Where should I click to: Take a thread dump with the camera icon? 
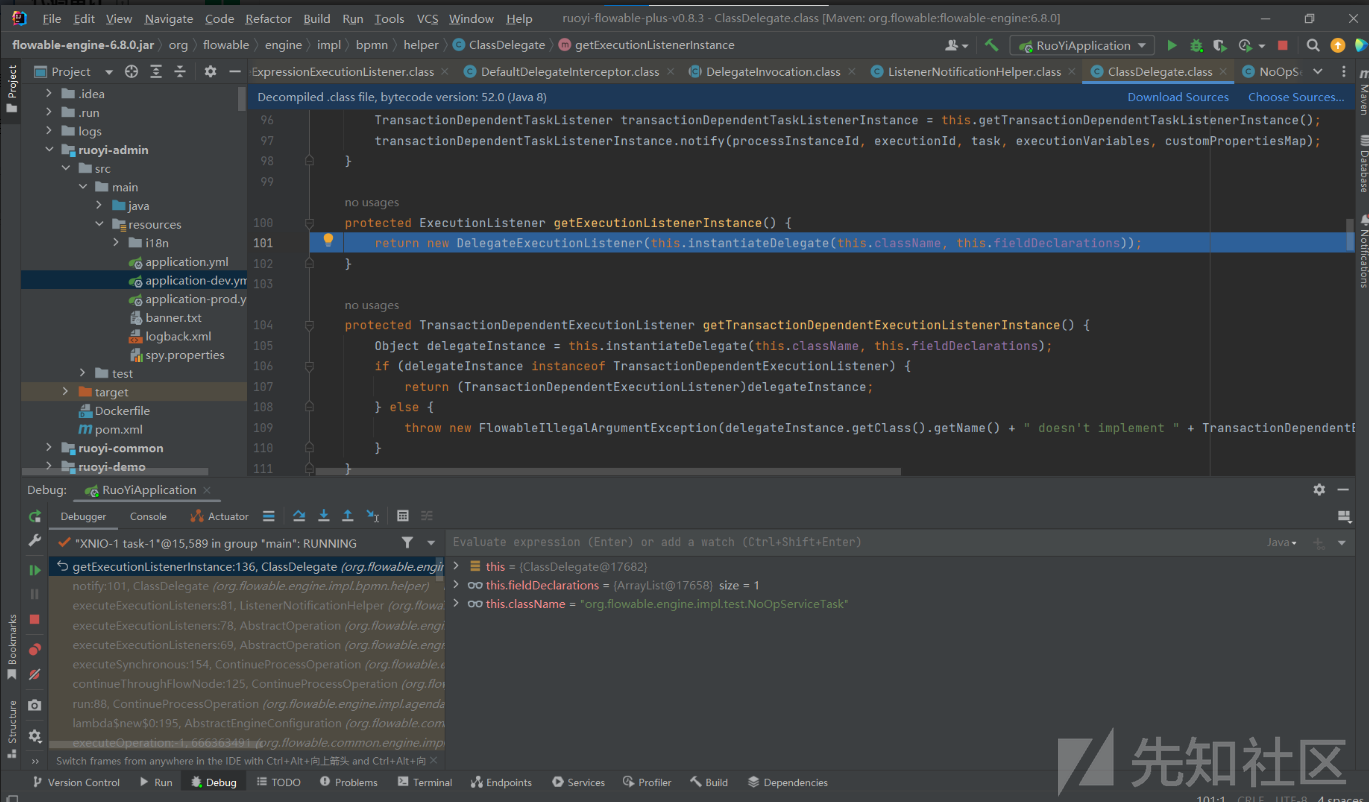click(35, 705)
